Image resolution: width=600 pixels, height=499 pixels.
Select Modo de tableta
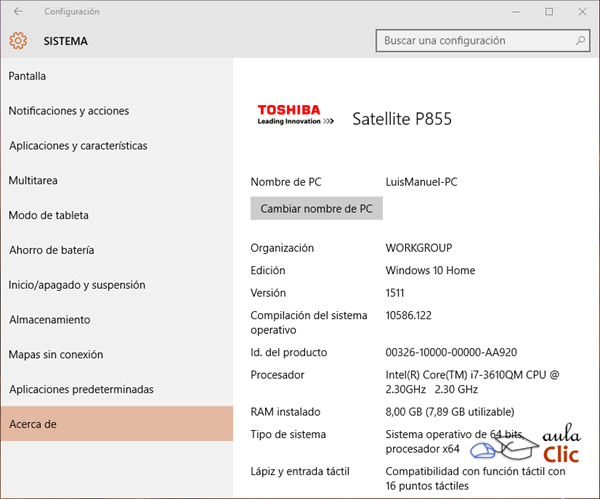49,215
